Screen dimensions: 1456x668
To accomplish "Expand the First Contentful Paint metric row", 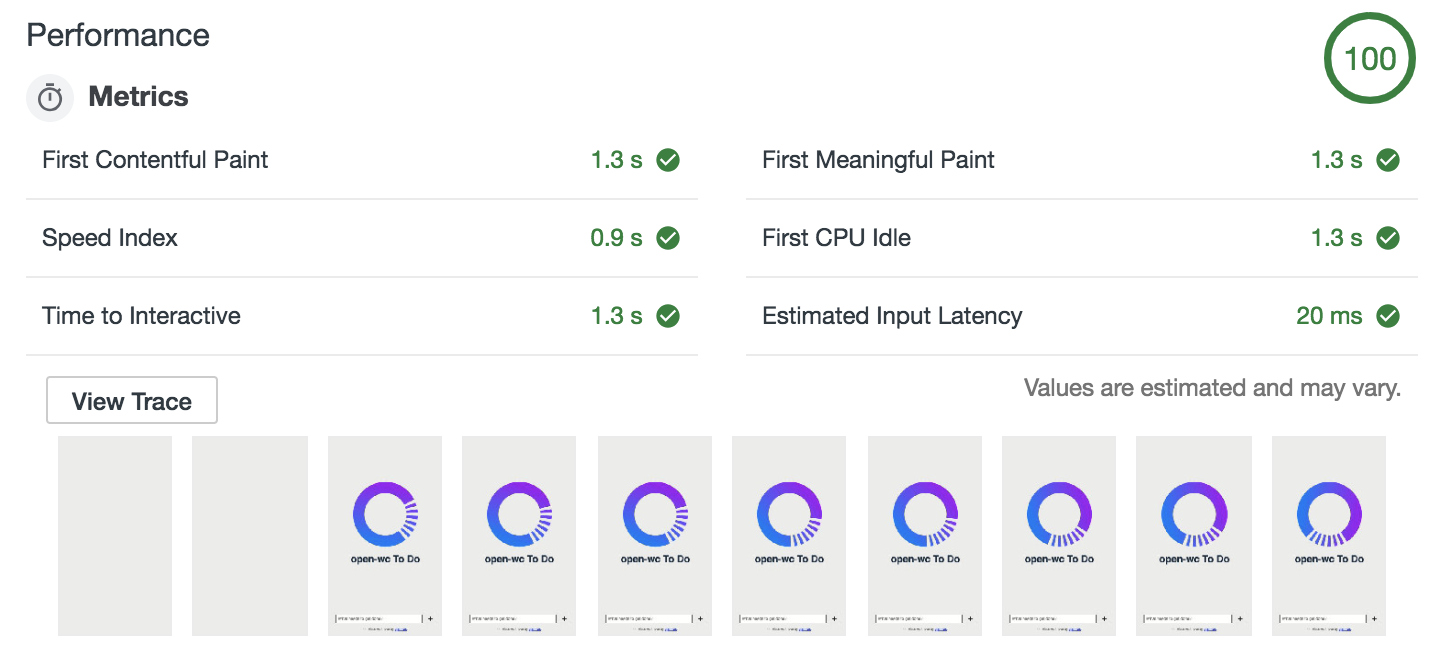I will pos(362,160).
